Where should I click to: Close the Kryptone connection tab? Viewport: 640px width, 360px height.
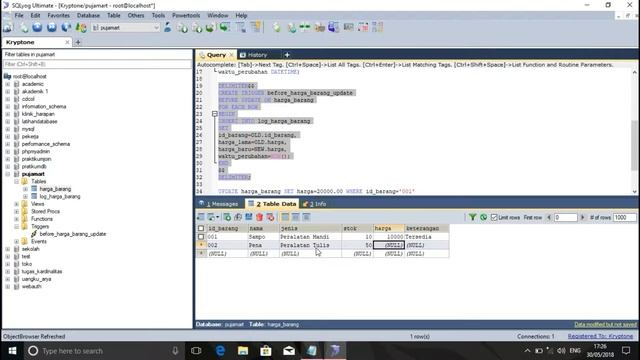tap(67, 42)
